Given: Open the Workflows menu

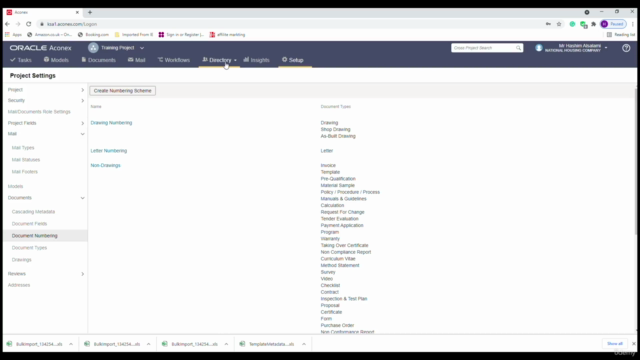Looking at the screenshot, I should pos(174,60).
